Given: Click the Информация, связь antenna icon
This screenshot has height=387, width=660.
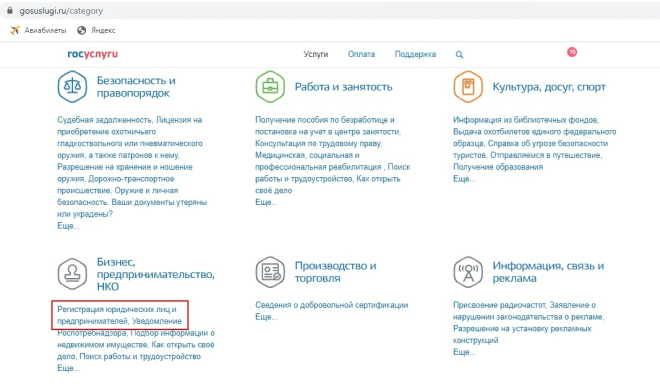Looking at the screenshot, I should 468,272.
